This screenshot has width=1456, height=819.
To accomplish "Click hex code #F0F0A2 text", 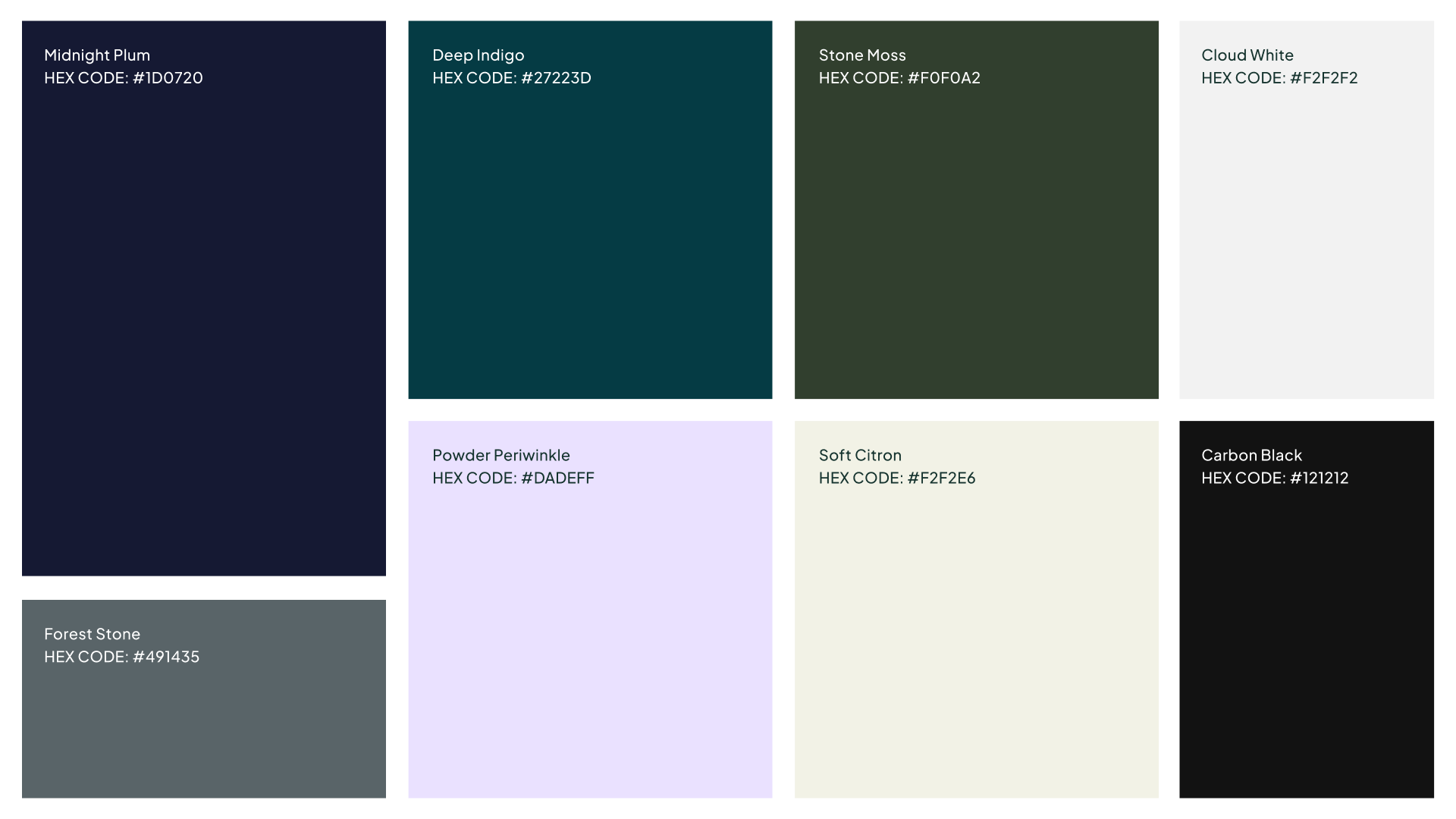I will coord(899,78).
